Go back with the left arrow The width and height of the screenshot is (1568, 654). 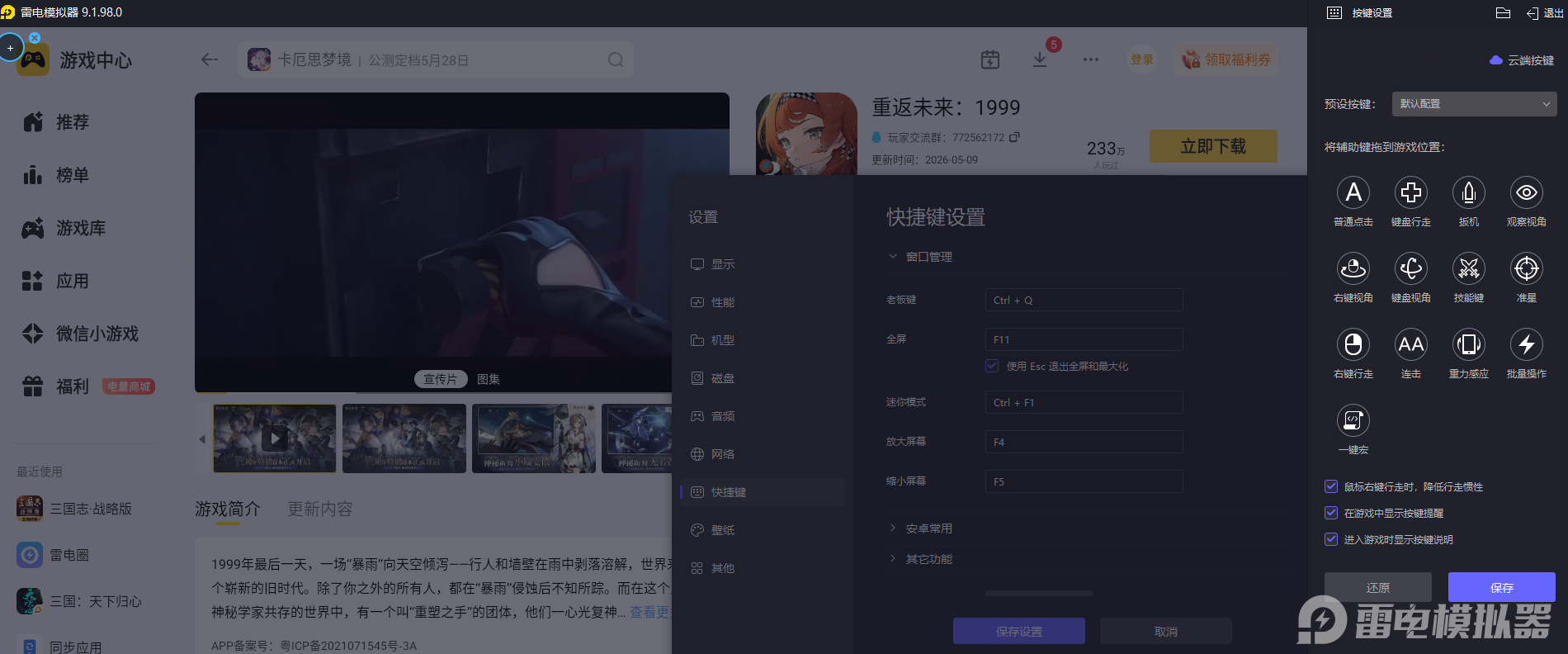pyautogui.click(x=210, y=59)
